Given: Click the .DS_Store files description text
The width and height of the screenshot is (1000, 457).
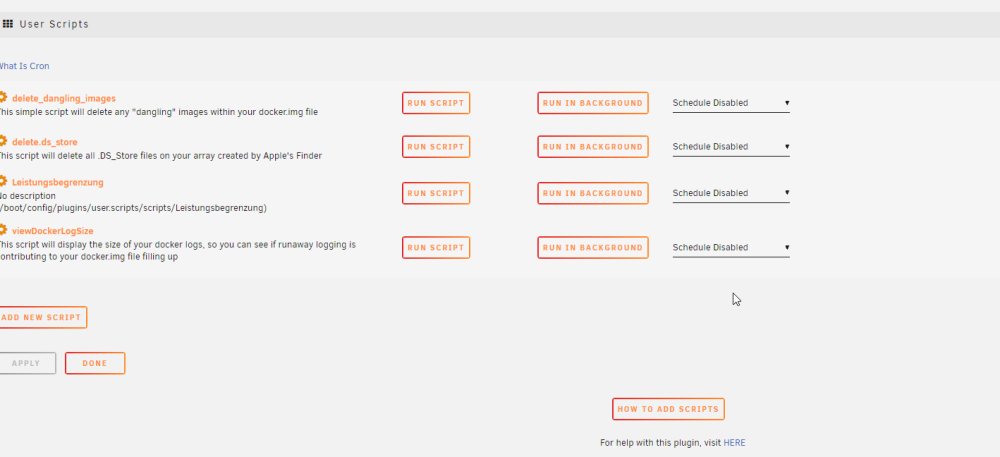Looking at the screenshot, I should 160,156.
